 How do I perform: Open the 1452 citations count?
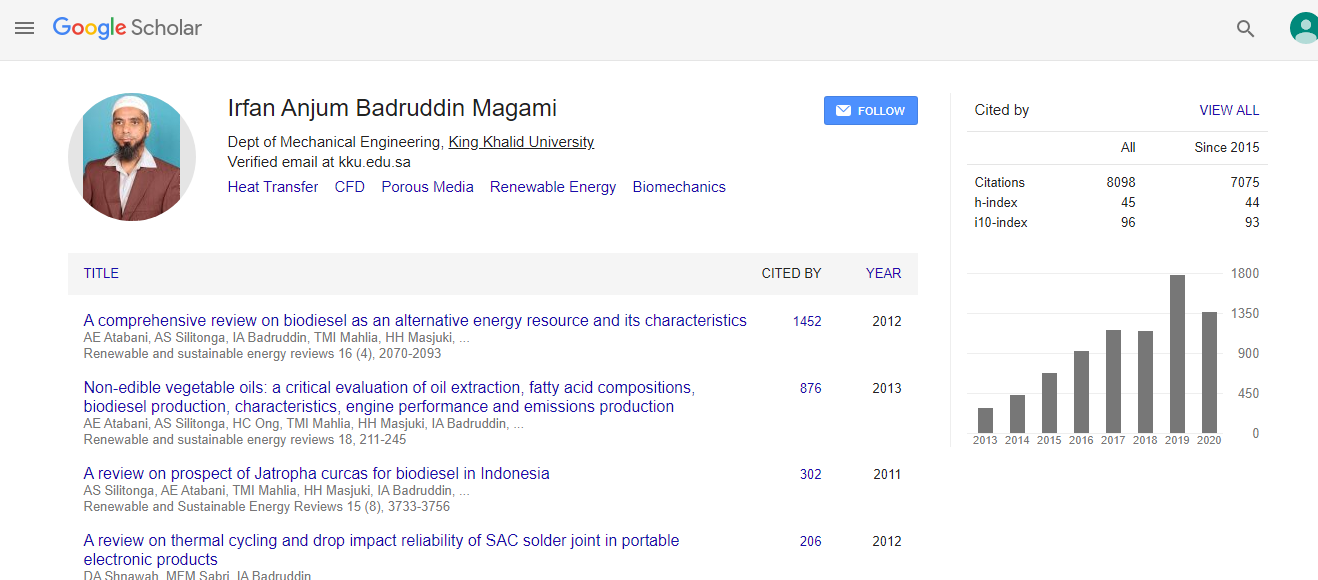tap(807, 321)
